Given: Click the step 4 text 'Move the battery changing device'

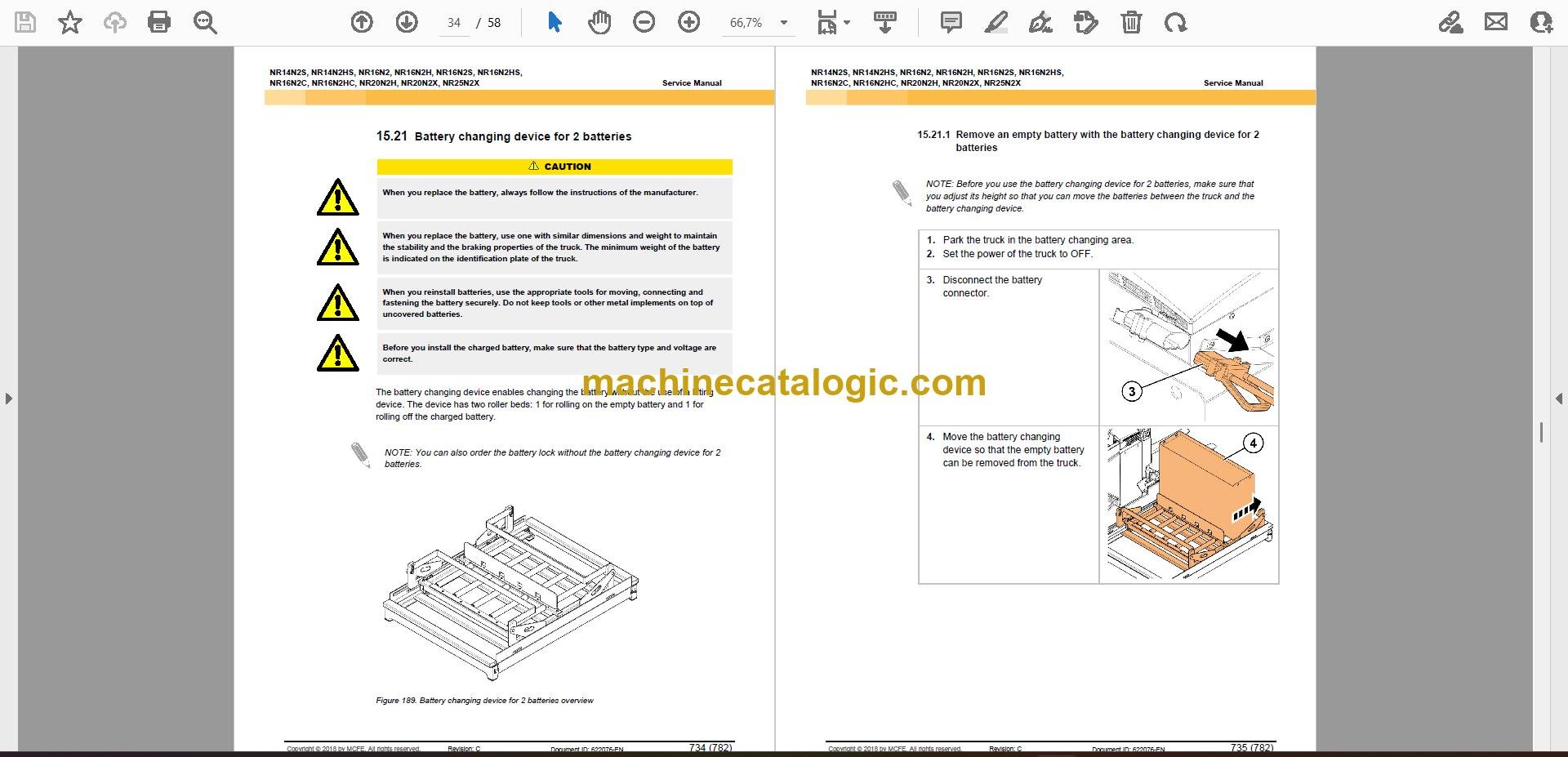Looking at the screenshot, I should pyautogui.click(x=1013, y=450).
